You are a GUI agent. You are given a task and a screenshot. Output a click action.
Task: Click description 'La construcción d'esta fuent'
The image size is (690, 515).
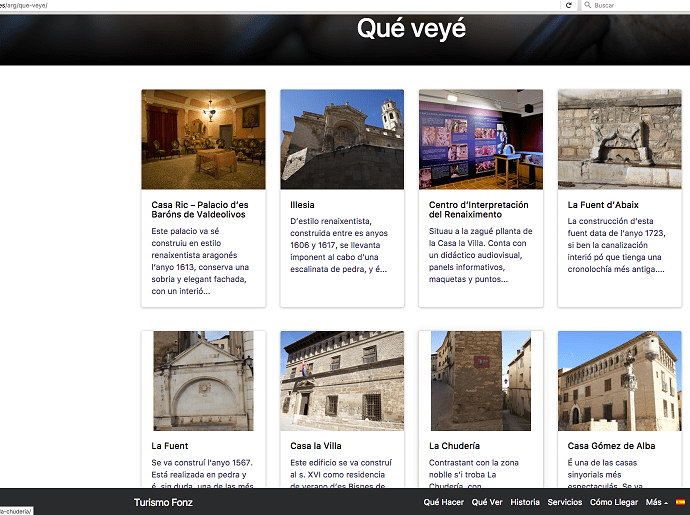tap(616, 245)
